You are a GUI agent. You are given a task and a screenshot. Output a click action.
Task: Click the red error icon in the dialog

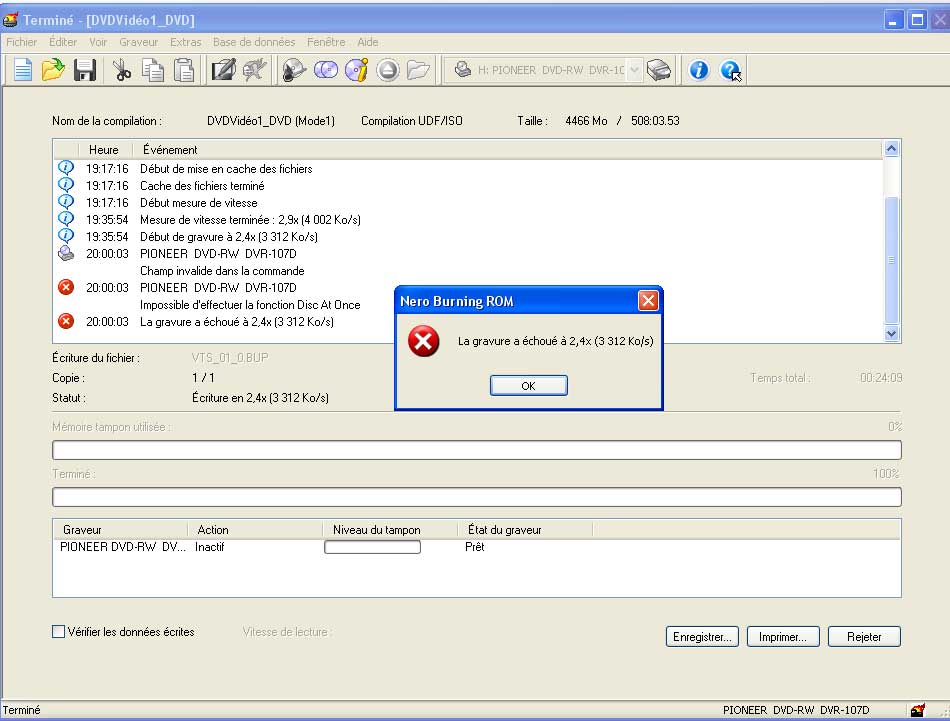pyautogui.click(x=424, y=341)
